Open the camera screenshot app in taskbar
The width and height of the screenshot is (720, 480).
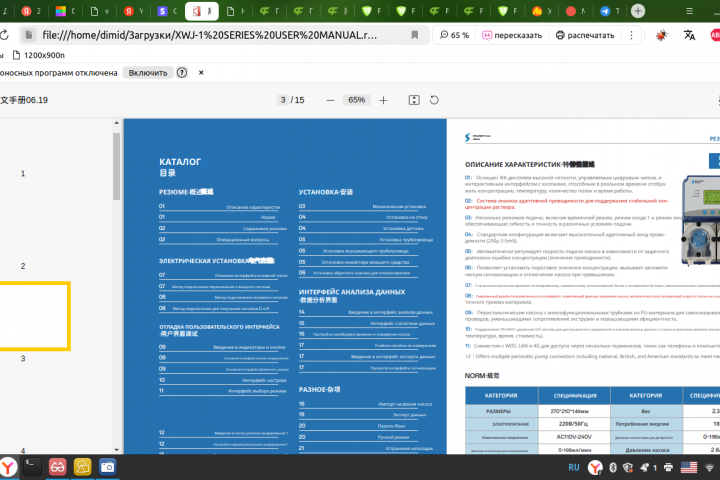pyautogui.click(x=107, y=467)
